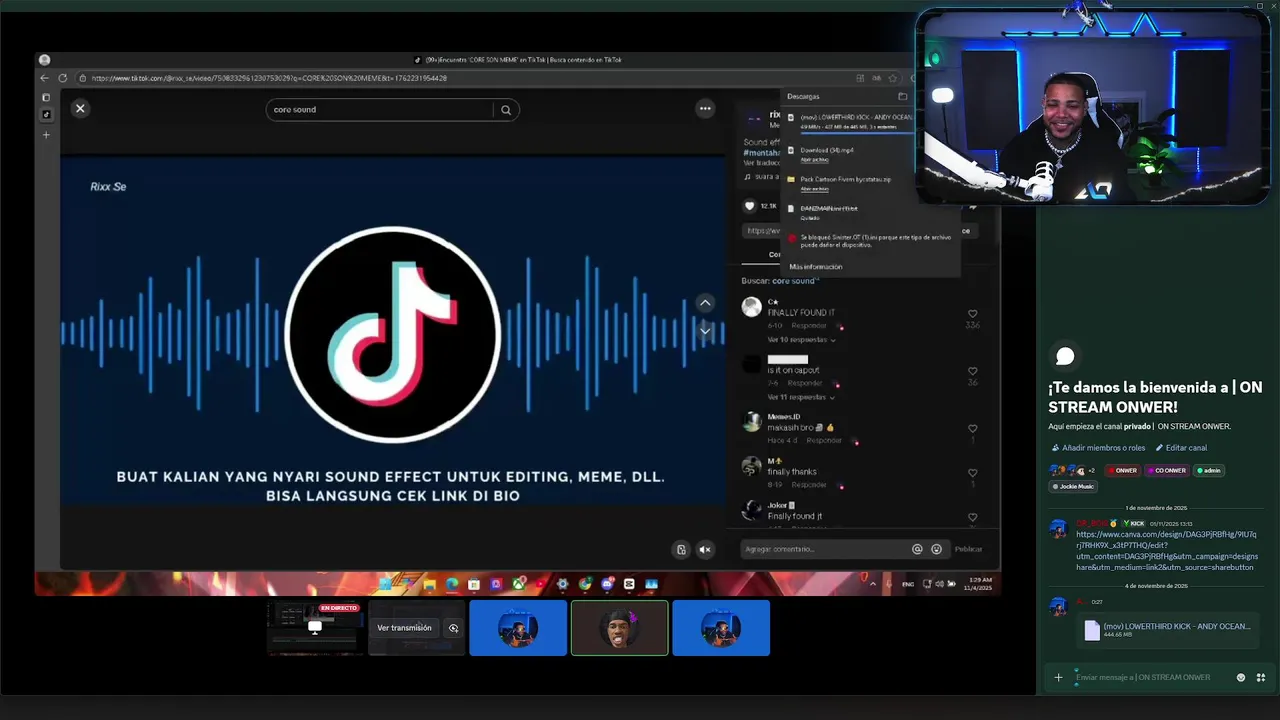Open Settings gear from taskbar
The height and width of the screenshot is (720, 1280).
click(563, 584)
